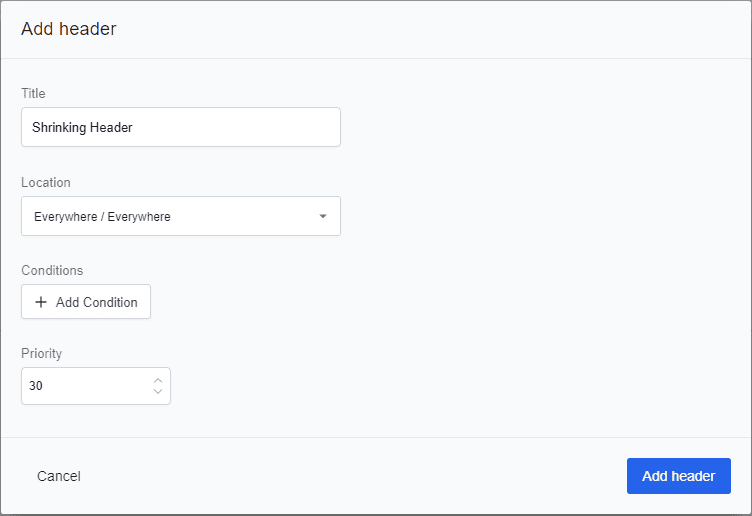The image size is (752, 516).
Task: Click the plus icon in Add Condition
Action: 41,302
